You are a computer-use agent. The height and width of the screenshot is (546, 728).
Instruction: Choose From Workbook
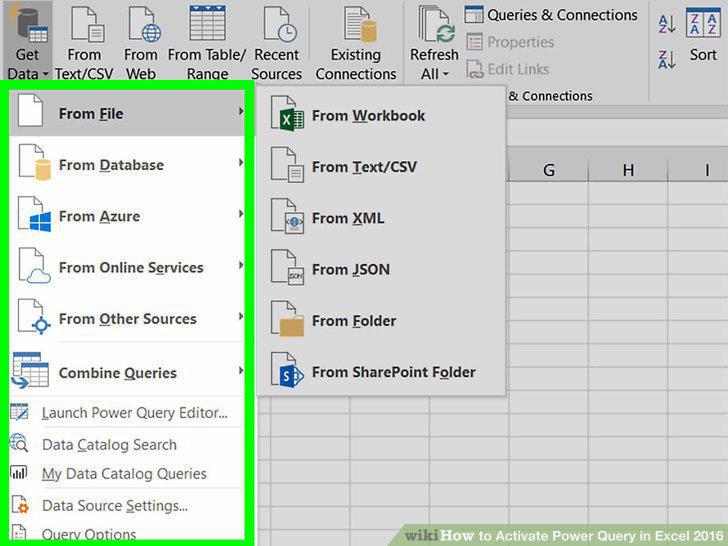pos(381,115)
